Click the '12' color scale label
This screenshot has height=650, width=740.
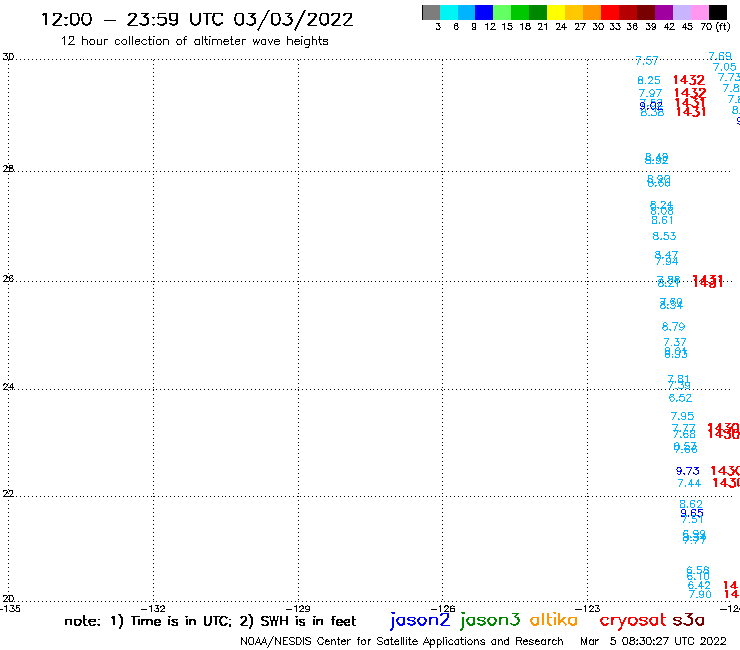click(490, 27)
